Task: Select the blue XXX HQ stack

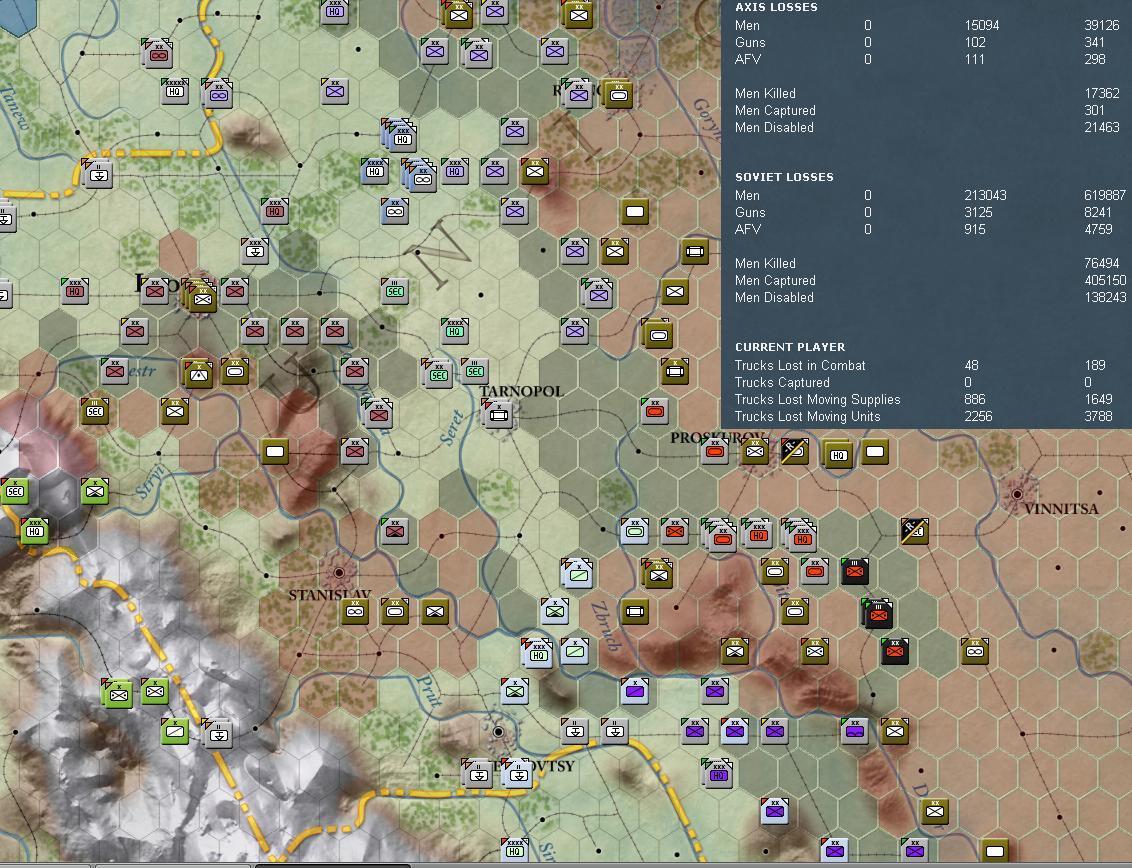Action: point(399,134)
